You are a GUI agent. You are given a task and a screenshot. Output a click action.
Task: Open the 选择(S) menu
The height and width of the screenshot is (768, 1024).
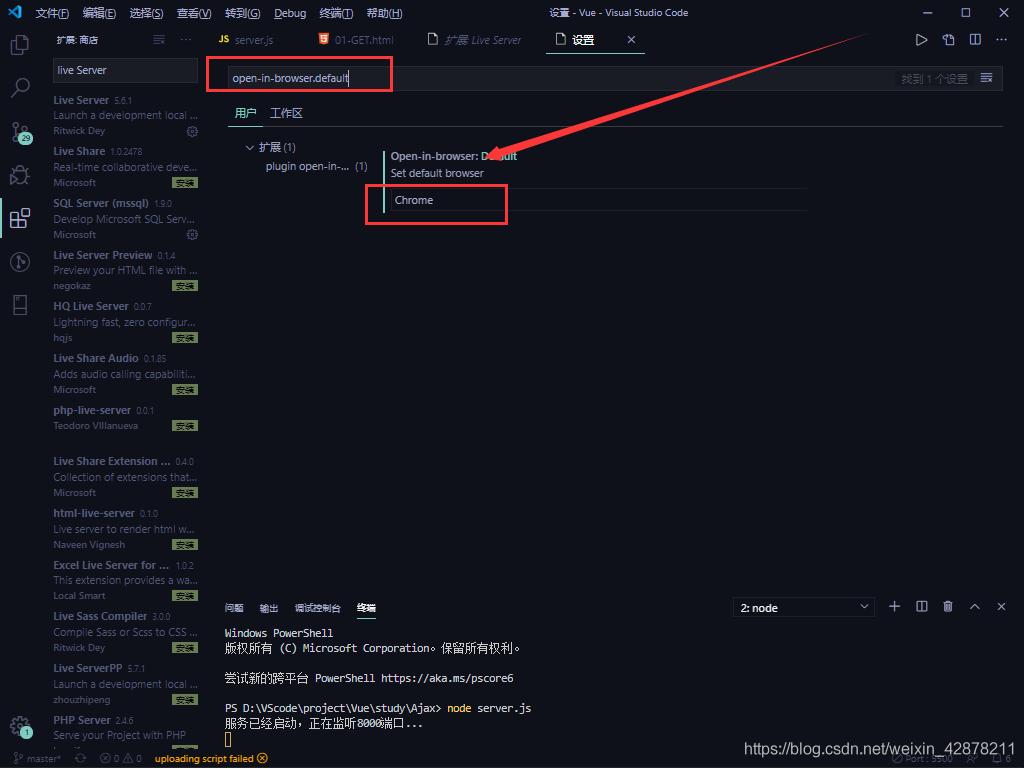pos(146,13)
